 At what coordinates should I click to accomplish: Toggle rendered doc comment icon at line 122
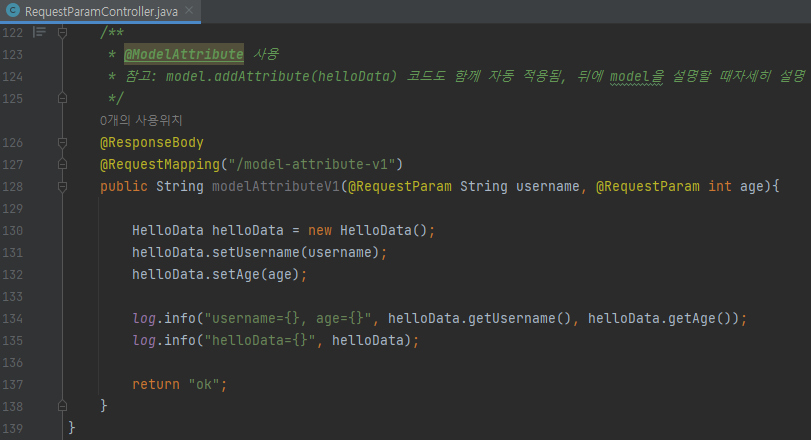pos(39,32)
